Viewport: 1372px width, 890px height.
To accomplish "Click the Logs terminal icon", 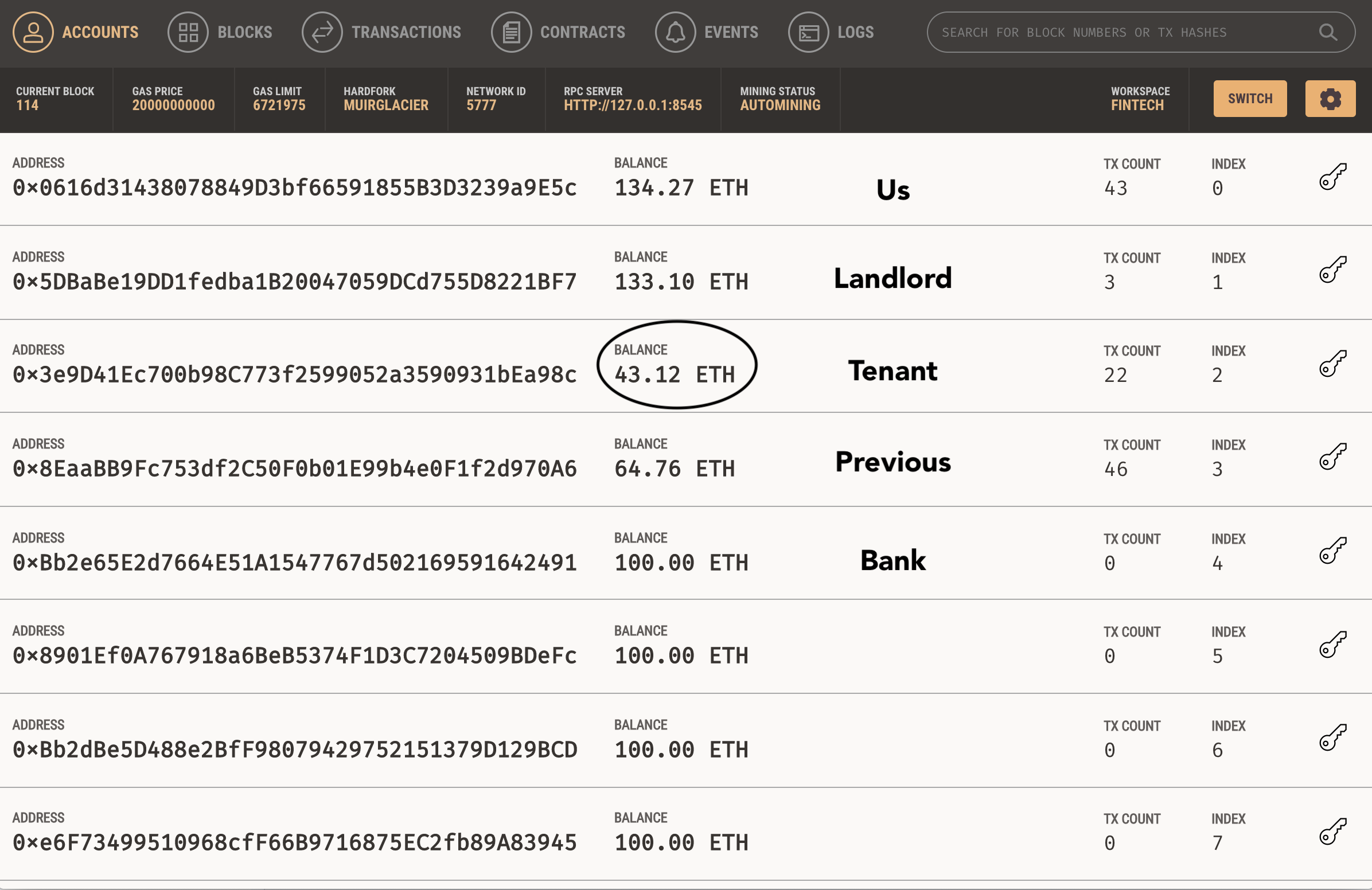I will point(809,32).
